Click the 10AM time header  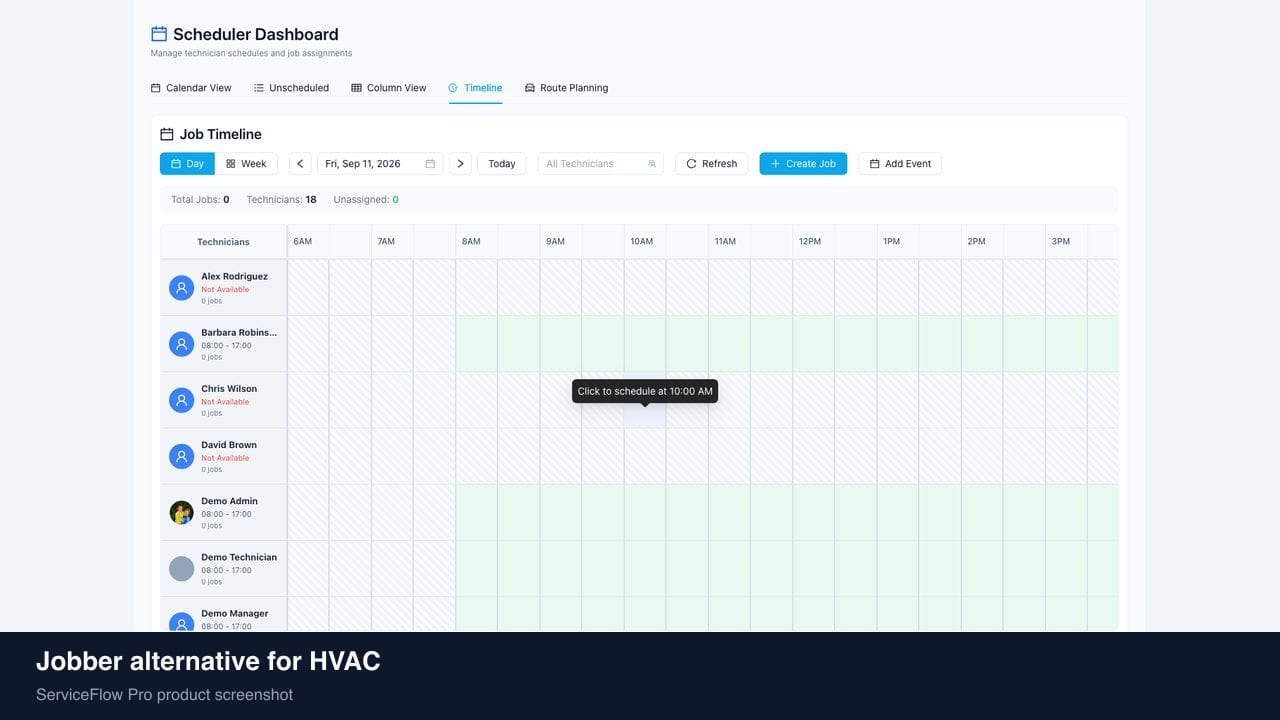pos(641,242)
